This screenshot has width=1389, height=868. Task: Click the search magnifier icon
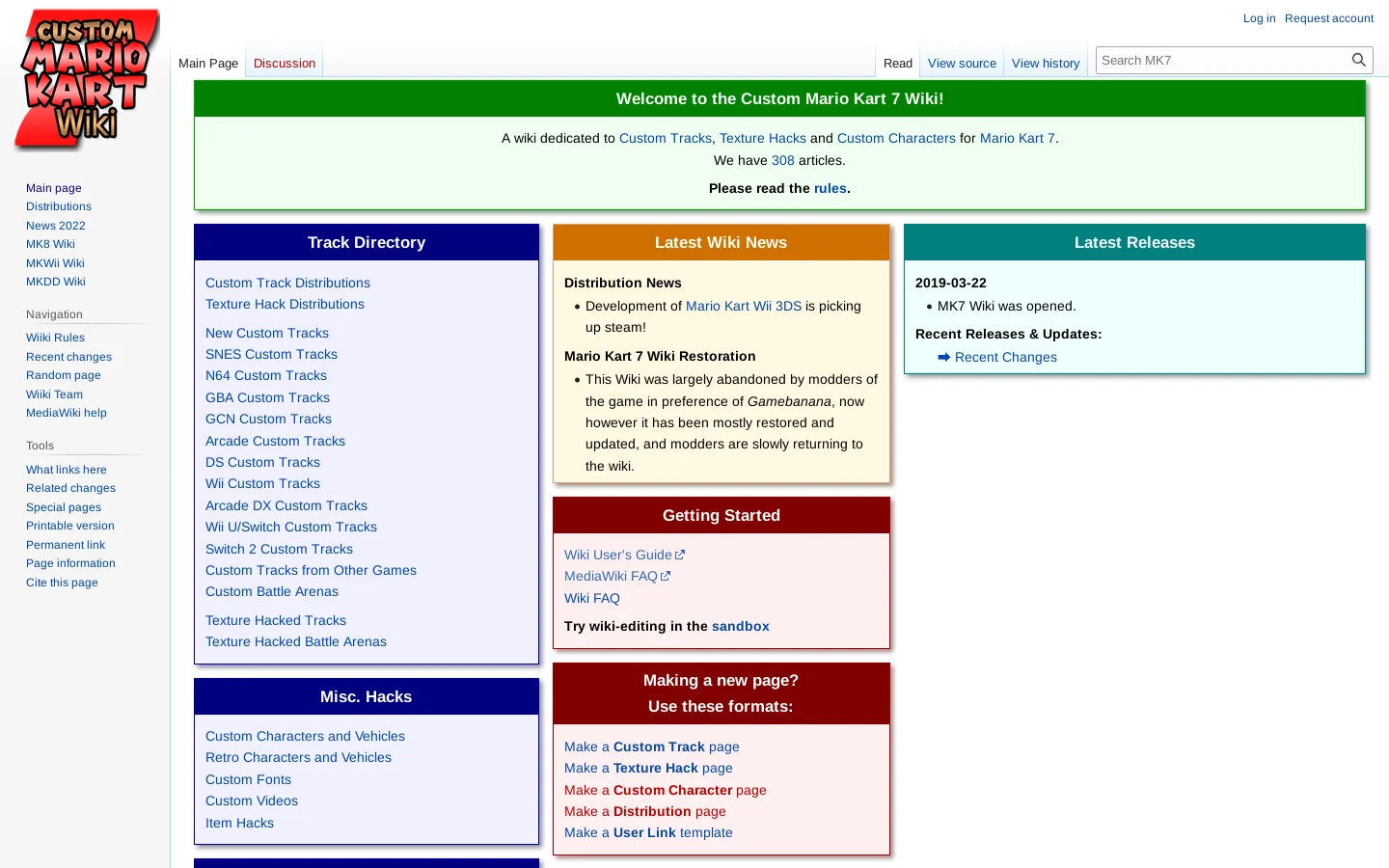point(1358,60)
